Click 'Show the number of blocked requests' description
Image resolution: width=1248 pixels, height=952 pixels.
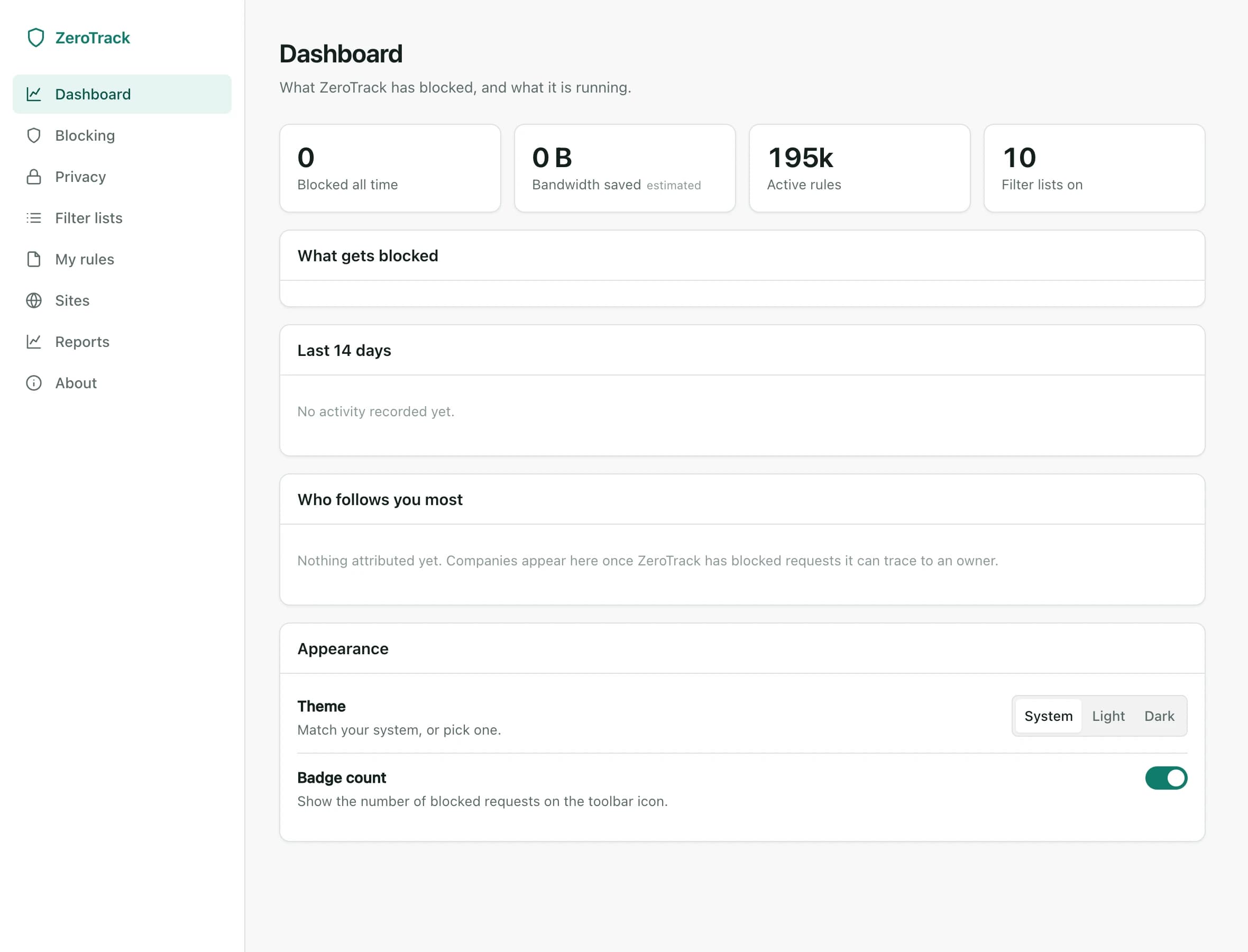coord(482,801)
